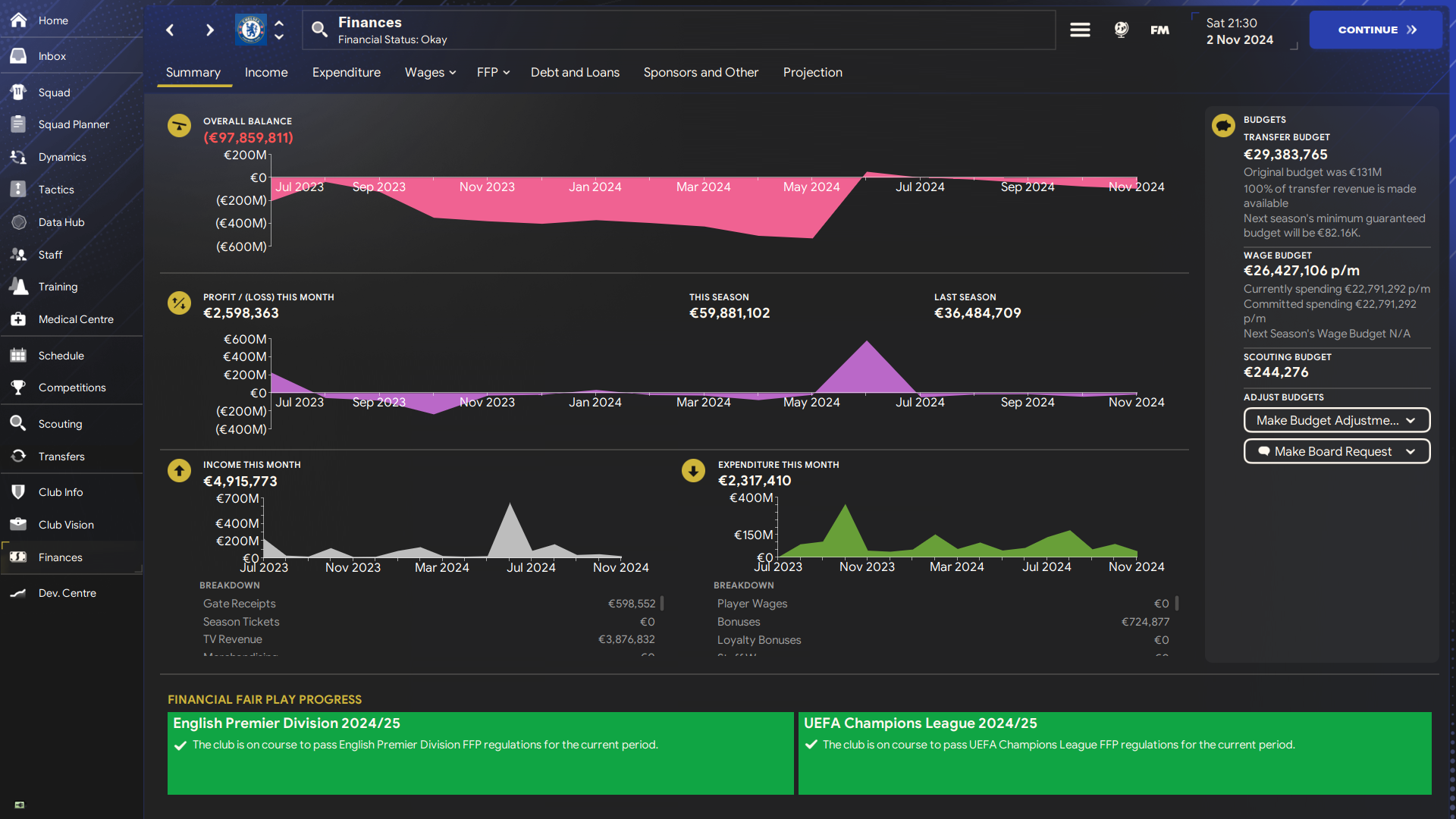Click the back navigation arrow

point(170,30)
